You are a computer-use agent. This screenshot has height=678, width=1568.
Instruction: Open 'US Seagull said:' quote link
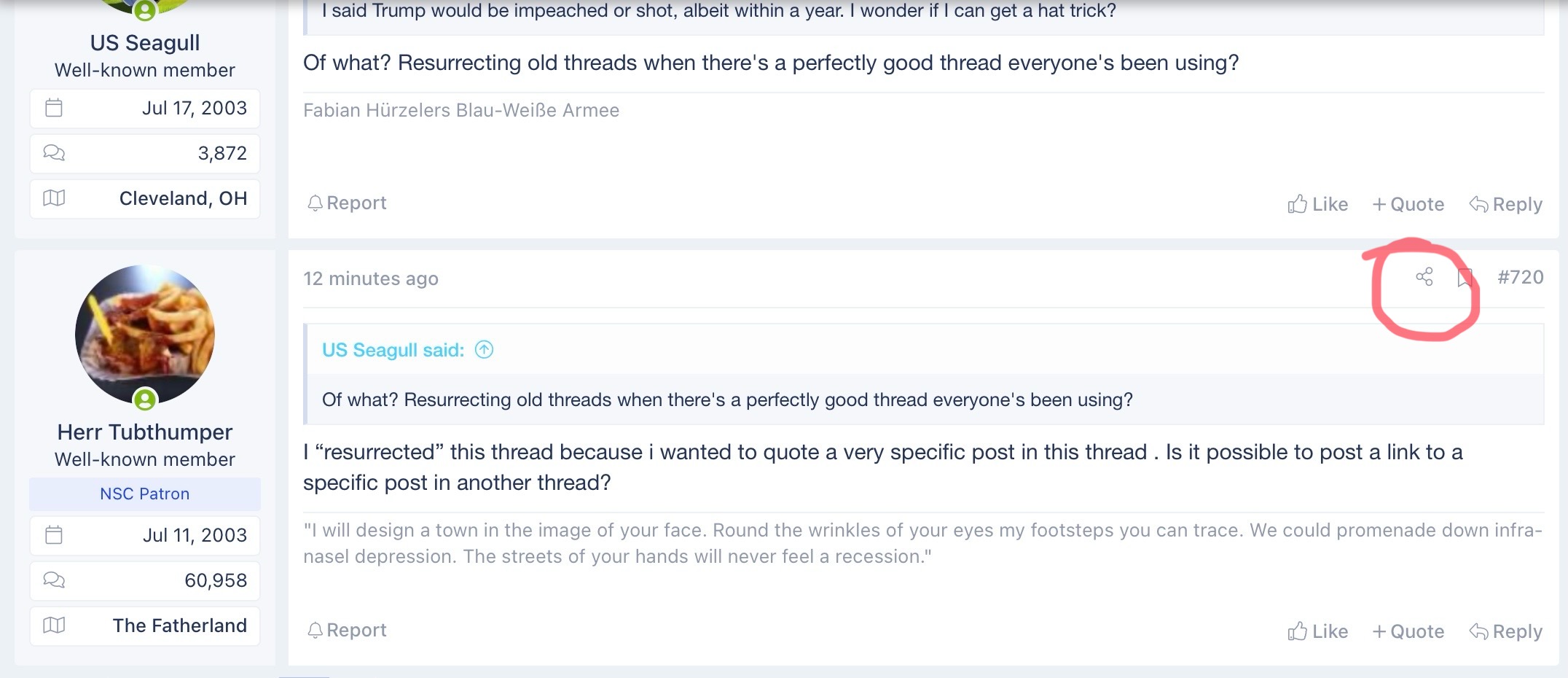tap(393, 350)
